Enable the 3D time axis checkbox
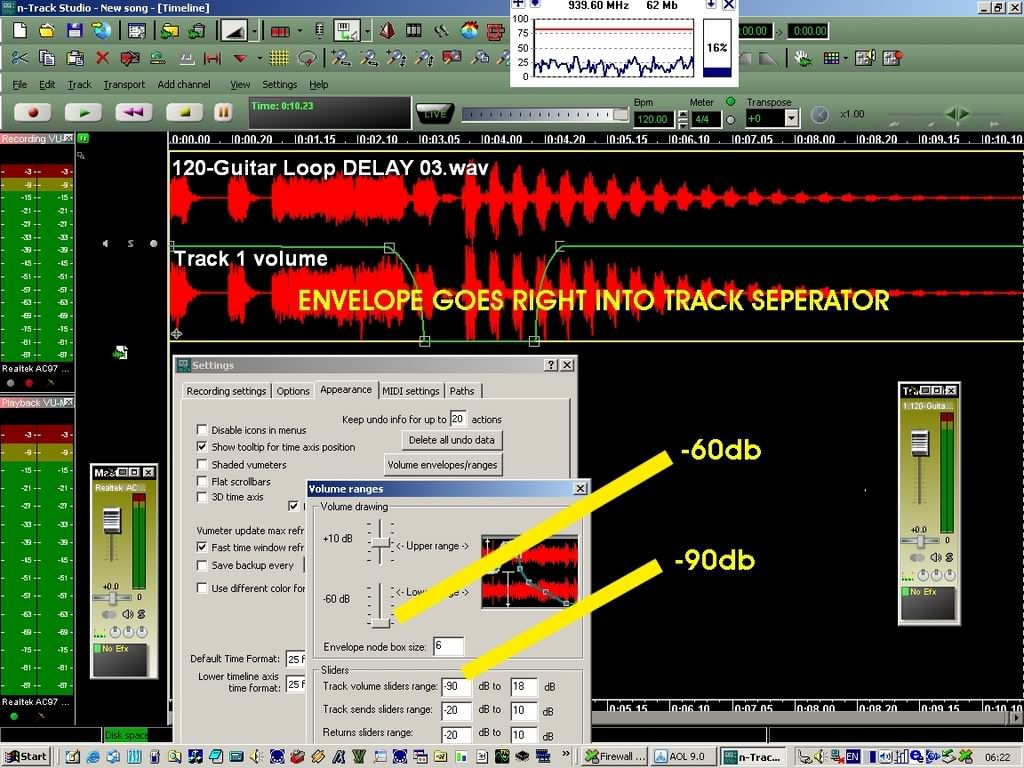This screenshot has width=1024, height=768. tap(202, 497)
